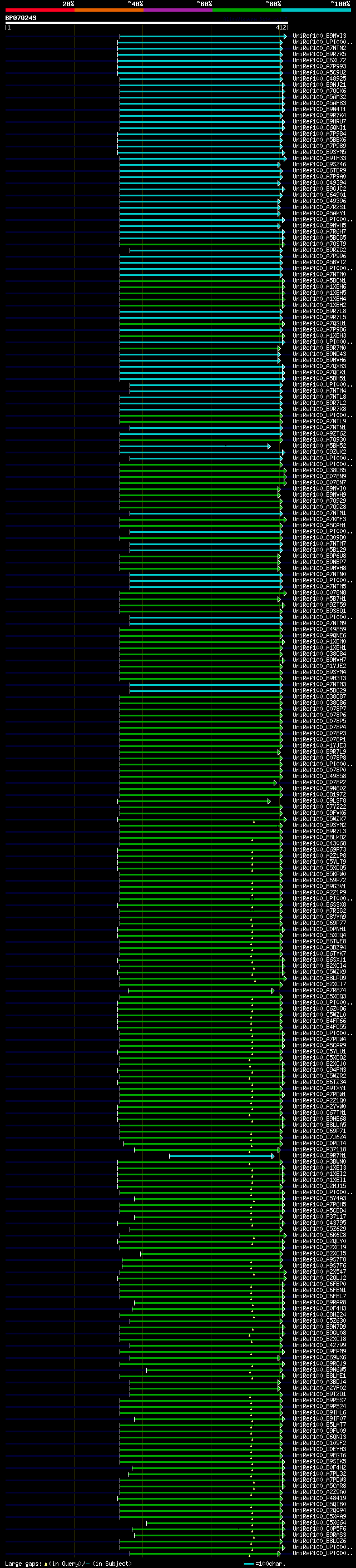Select hit label UniRef100_B9G3V1

[x=319, y=886]
